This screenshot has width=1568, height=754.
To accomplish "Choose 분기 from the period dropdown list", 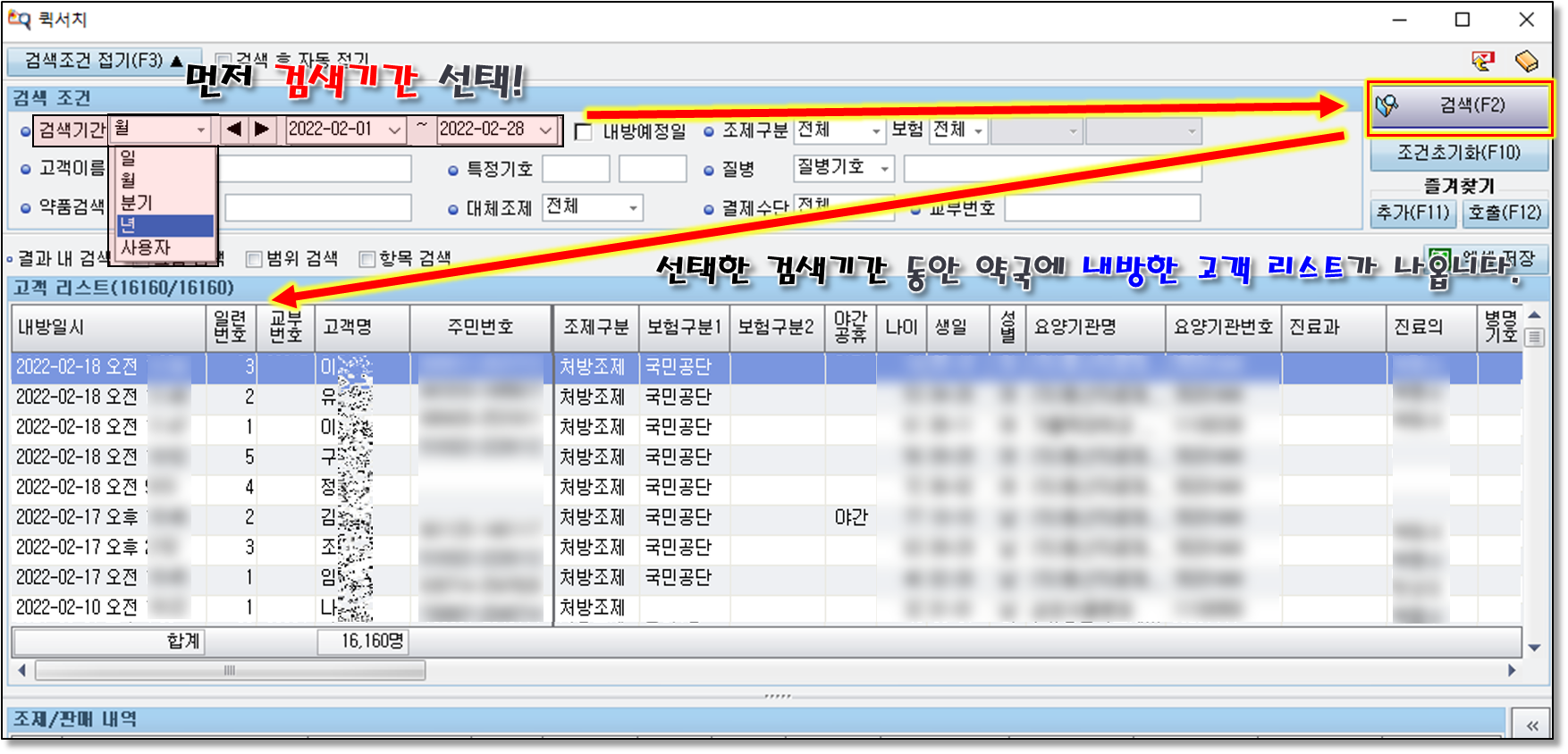I will coord(165,203).
